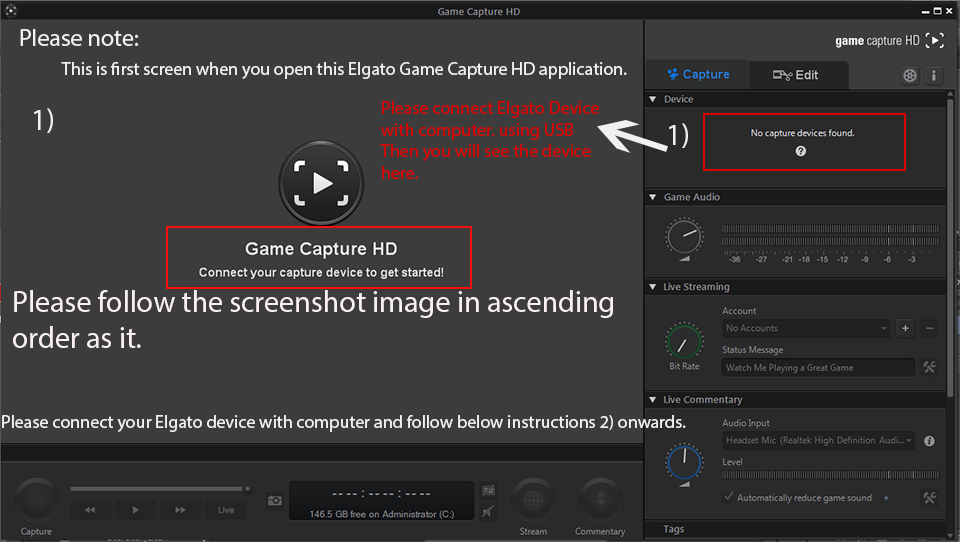Enable the Commentary microphone button
960x542 pixels.
pos(601,501)
